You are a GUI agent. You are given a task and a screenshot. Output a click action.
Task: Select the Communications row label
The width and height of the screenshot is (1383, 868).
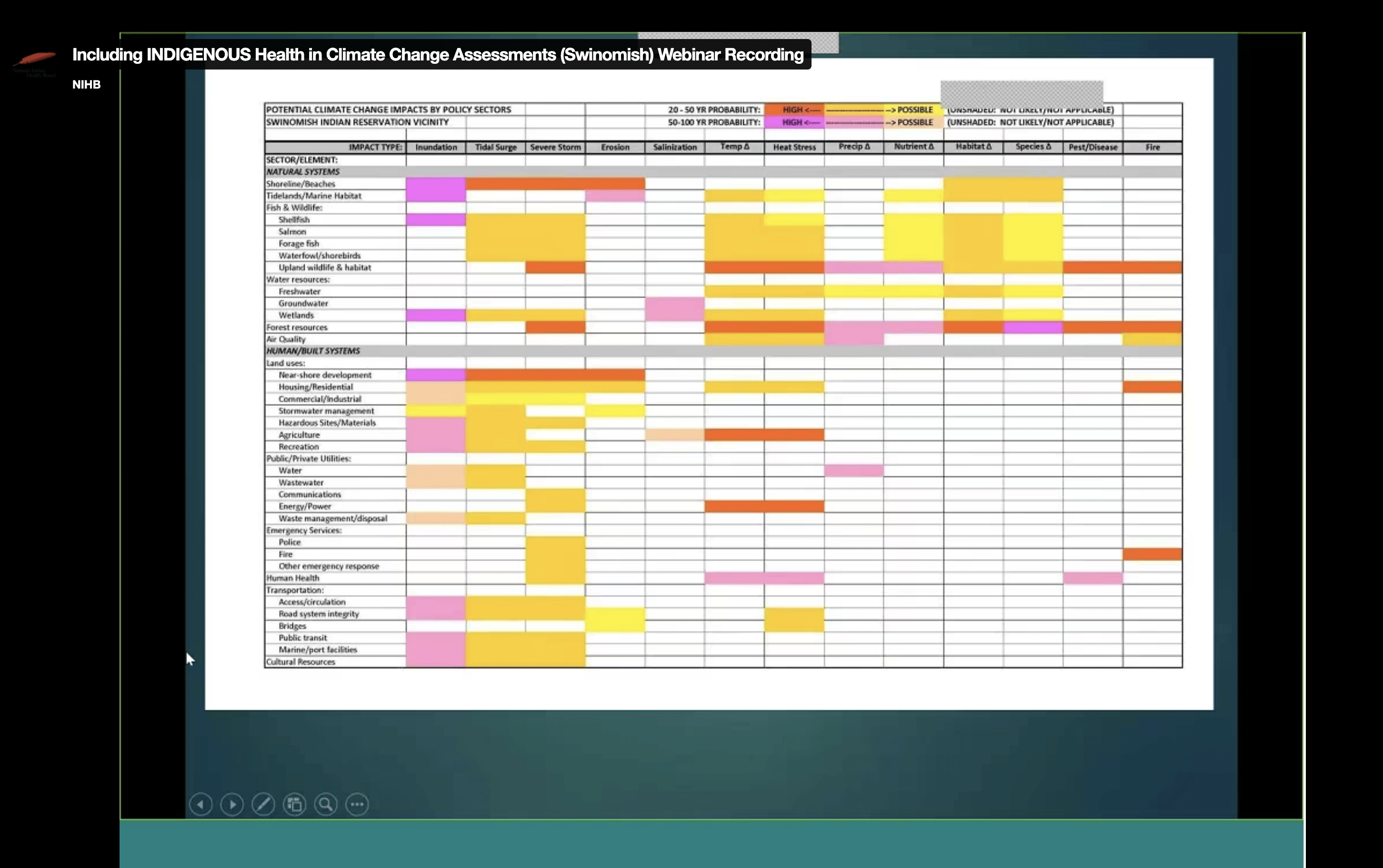[x=310, y=494]
